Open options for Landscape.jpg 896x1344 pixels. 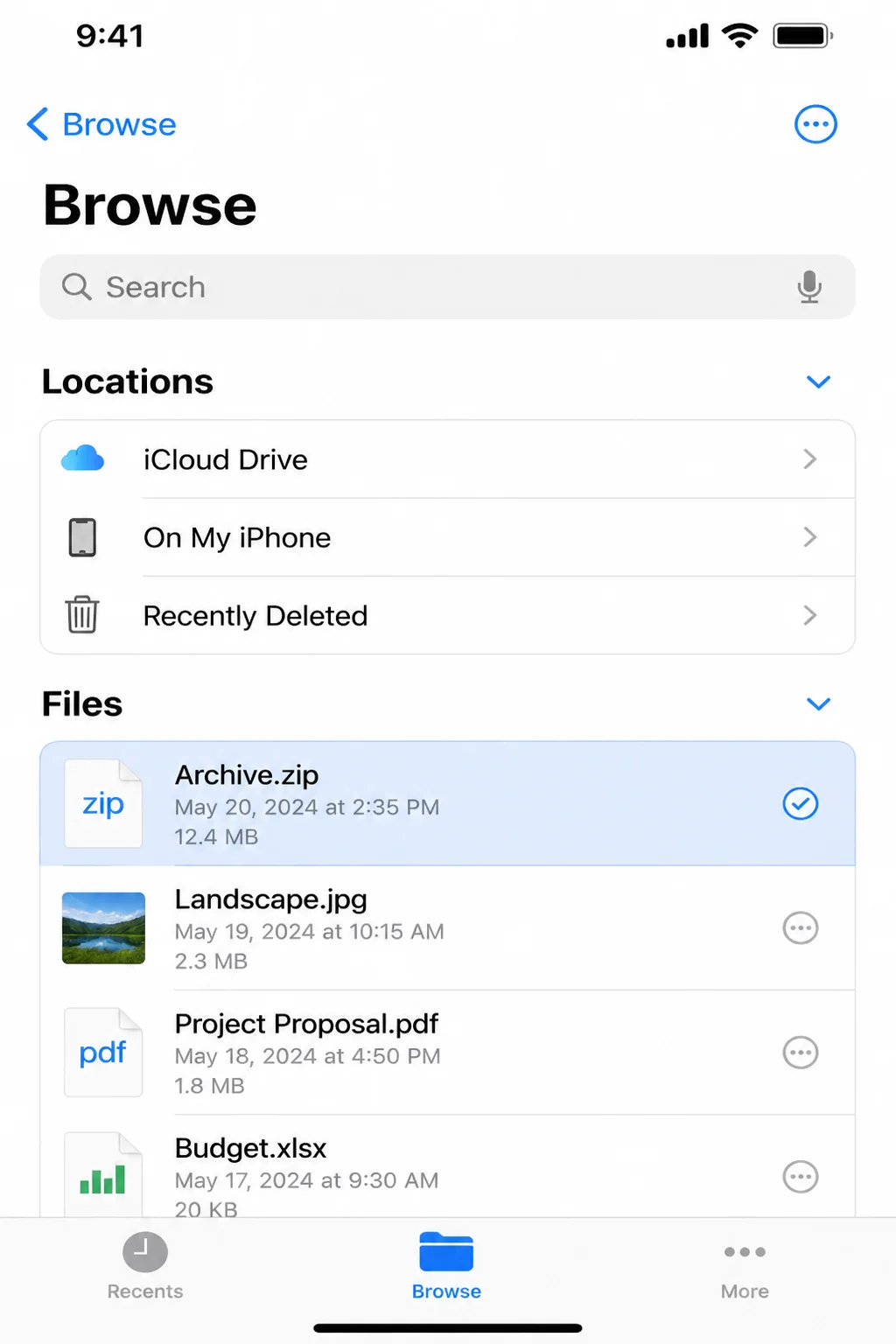click(800, 927)
